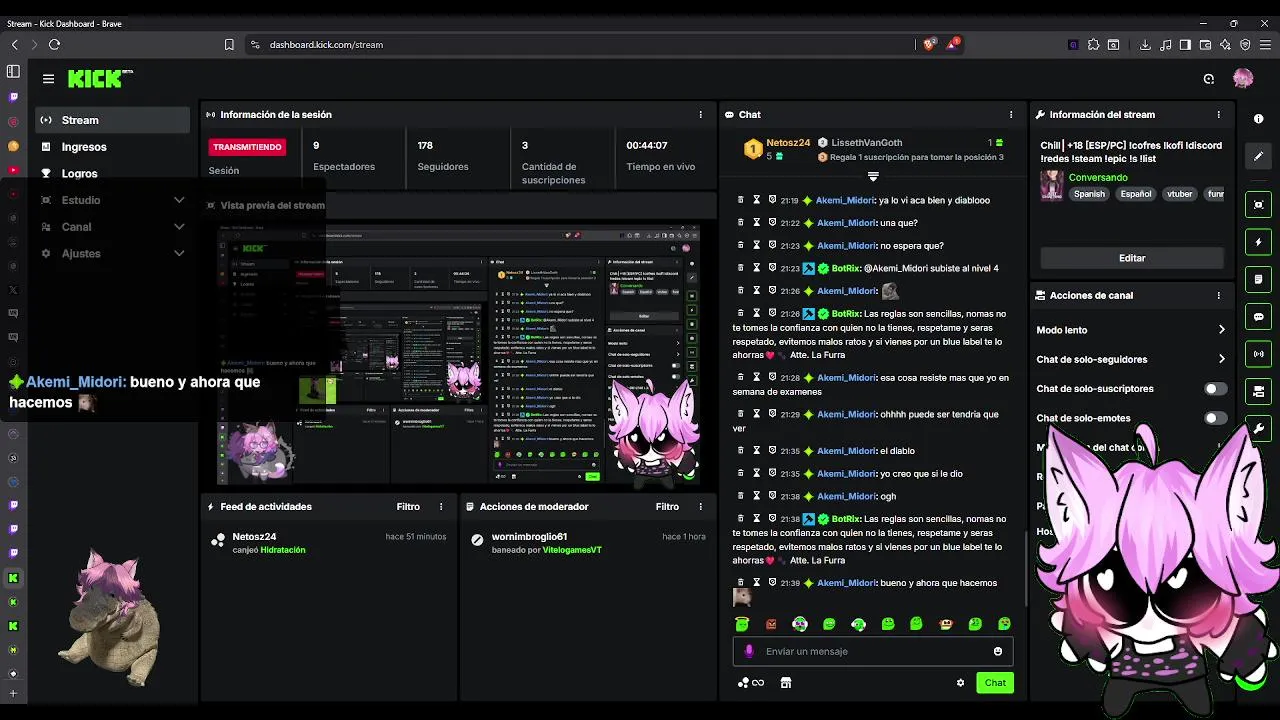Click the pencil edit icon in right rail
Screen dimensions: 1280x720
1258,156
